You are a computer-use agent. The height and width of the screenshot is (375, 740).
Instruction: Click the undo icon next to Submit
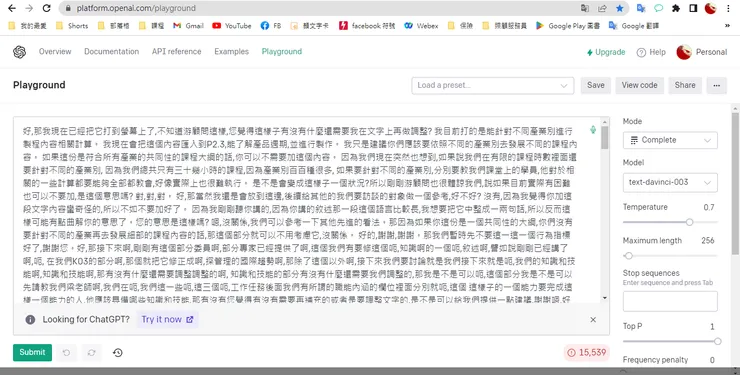67,352
